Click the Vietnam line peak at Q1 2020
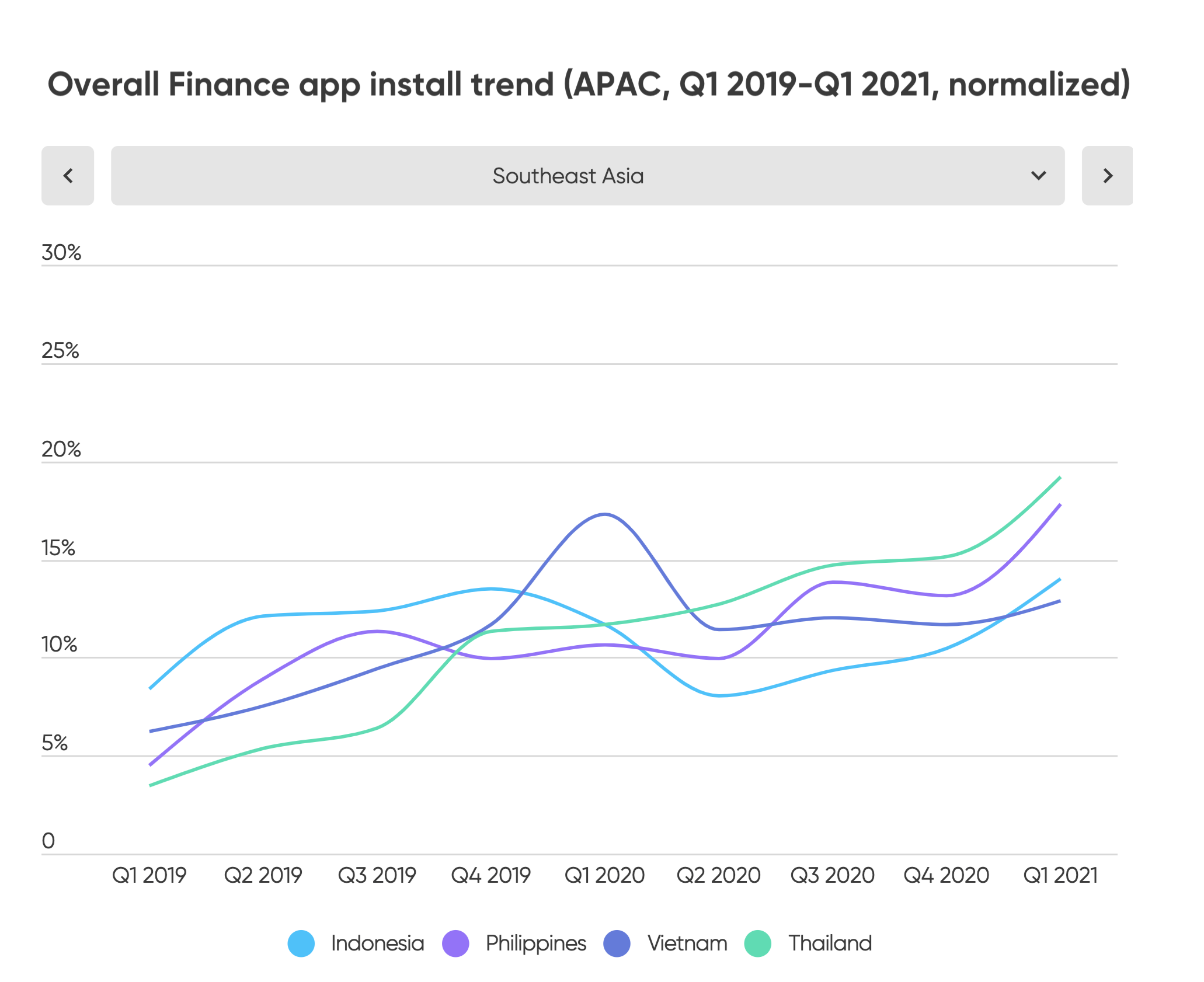The width and height of the screenshot is (1204, 982). (605, 515)
